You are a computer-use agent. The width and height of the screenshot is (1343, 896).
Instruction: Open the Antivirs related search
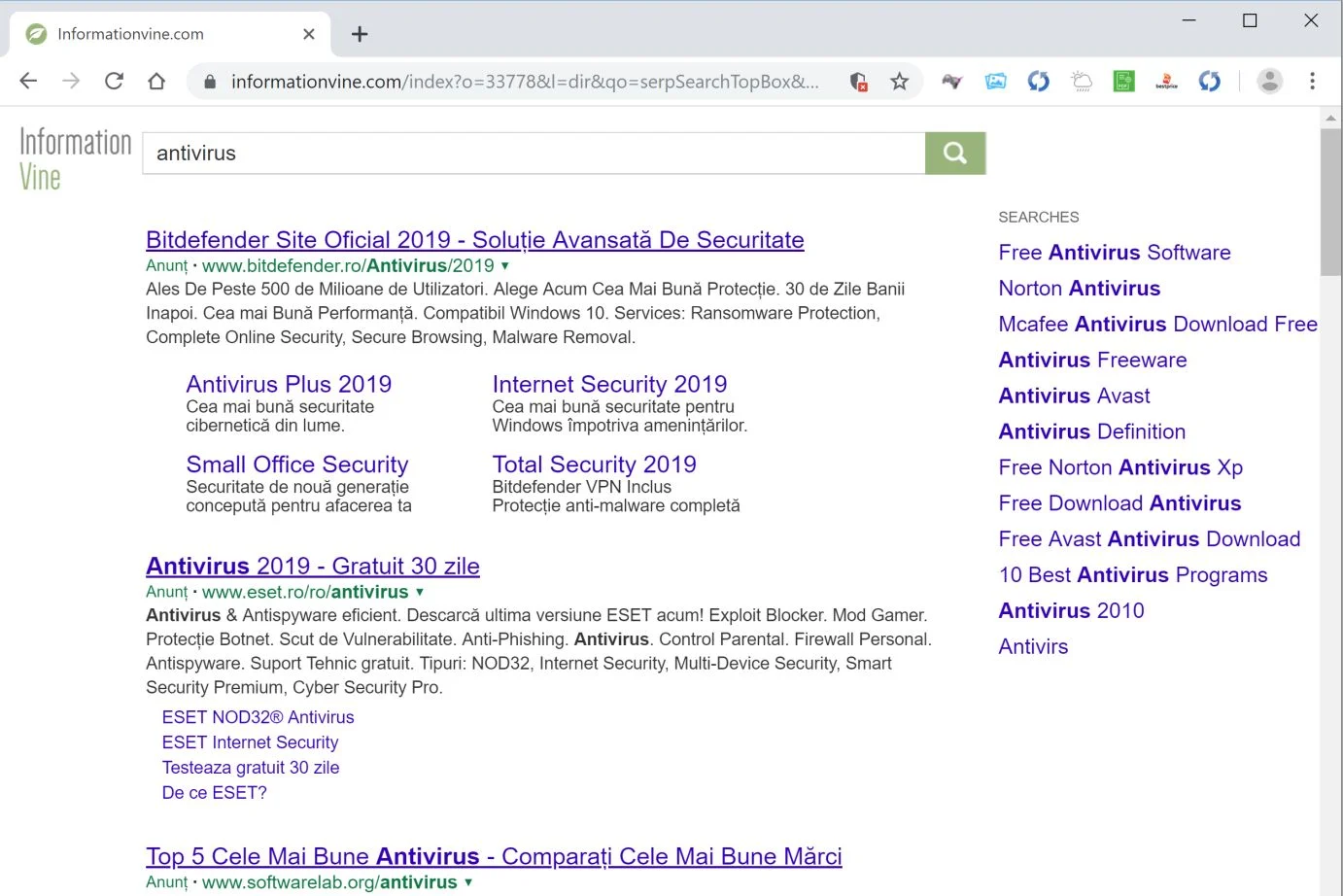[x=1033, y=647]
